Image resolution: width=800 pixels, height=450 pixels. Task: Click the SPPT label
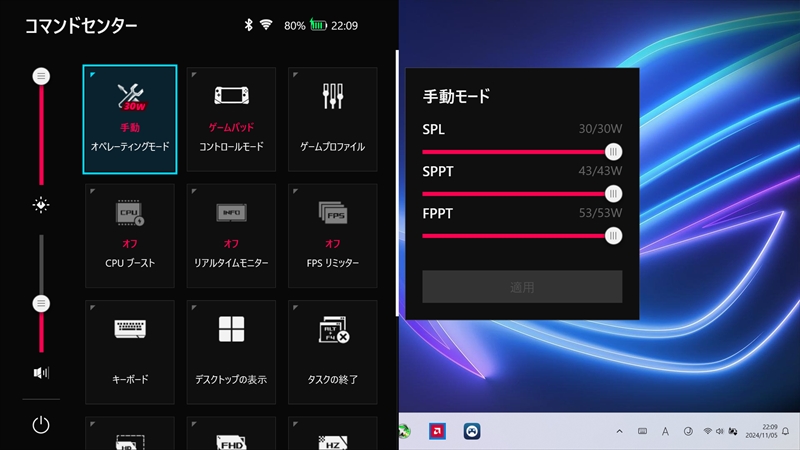(438, 171)
